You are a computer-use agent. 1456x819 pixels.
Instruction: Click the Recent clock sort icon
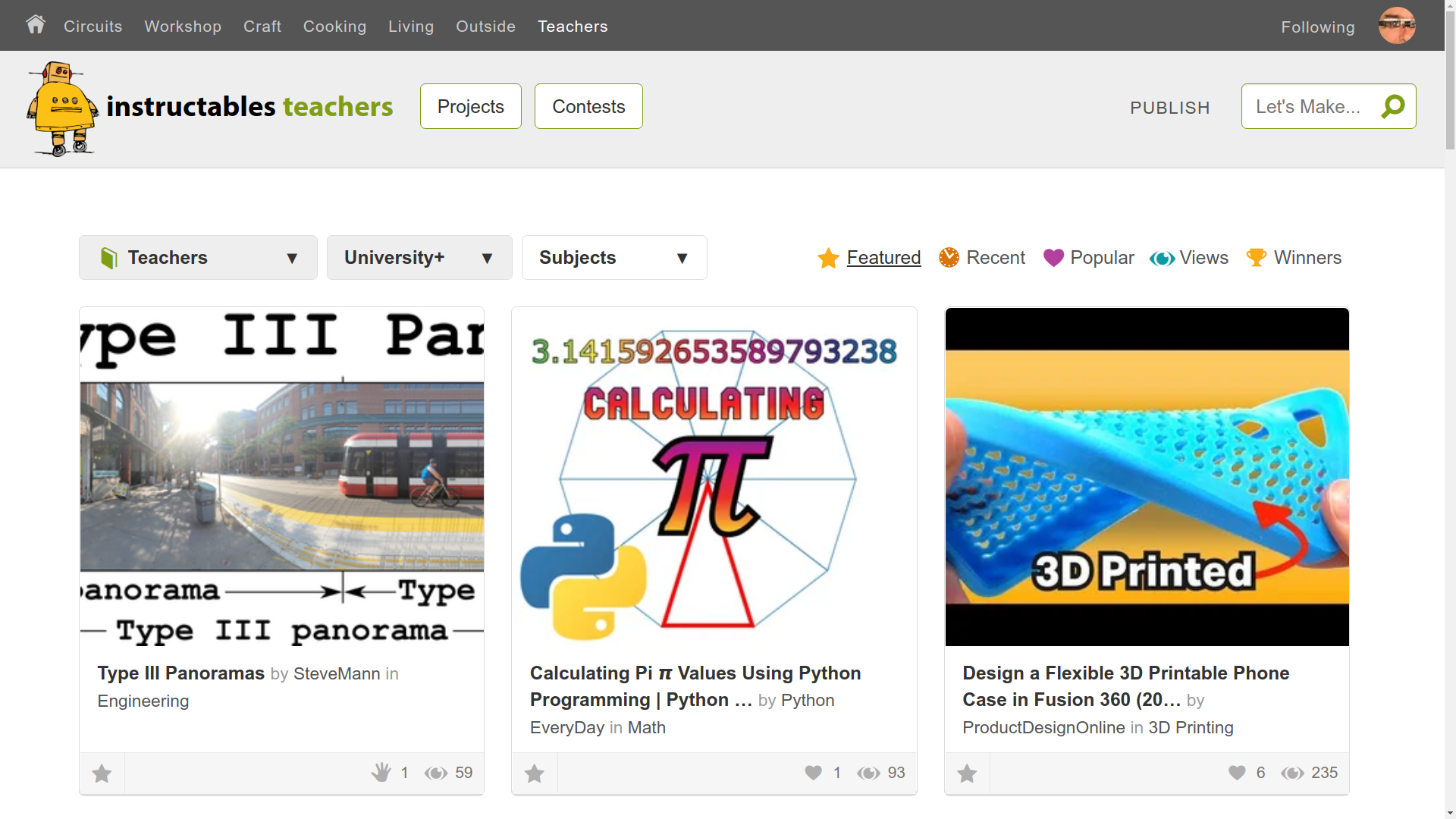tap(949, 258)
